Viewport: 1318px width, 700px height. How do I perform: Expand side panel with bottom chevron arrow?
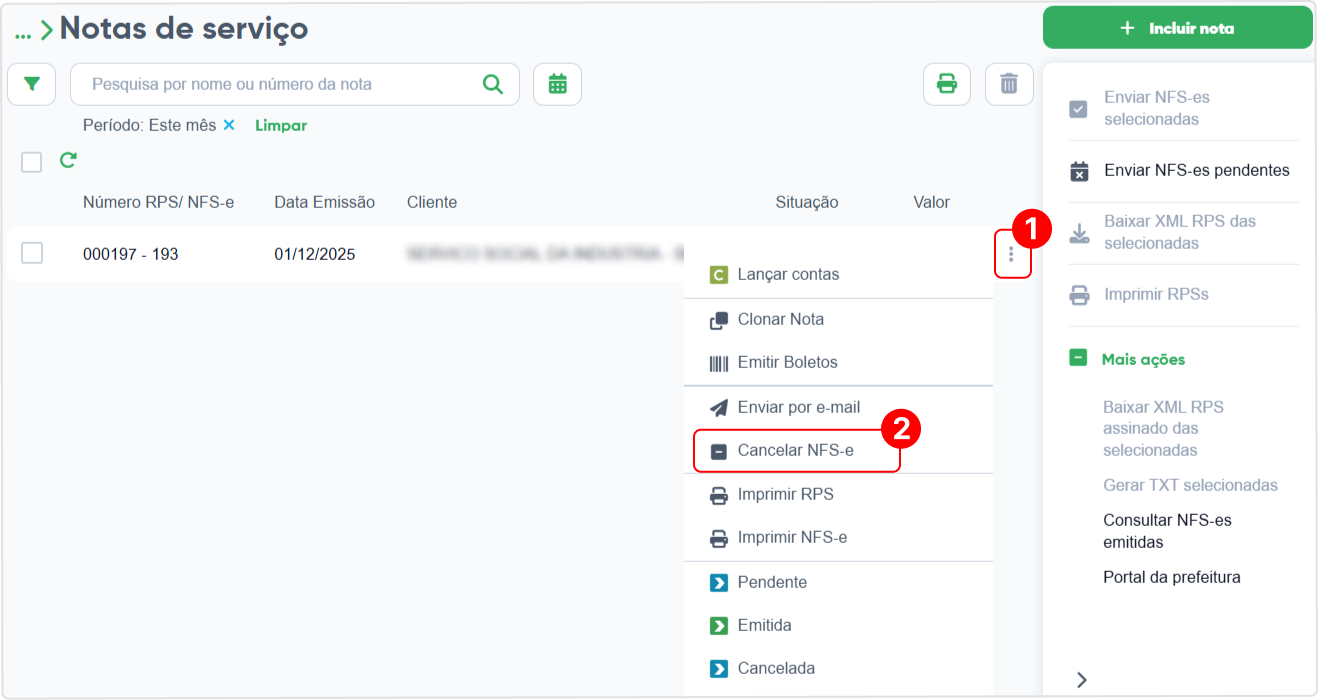pyautogui.click(x=1081, y=680)
